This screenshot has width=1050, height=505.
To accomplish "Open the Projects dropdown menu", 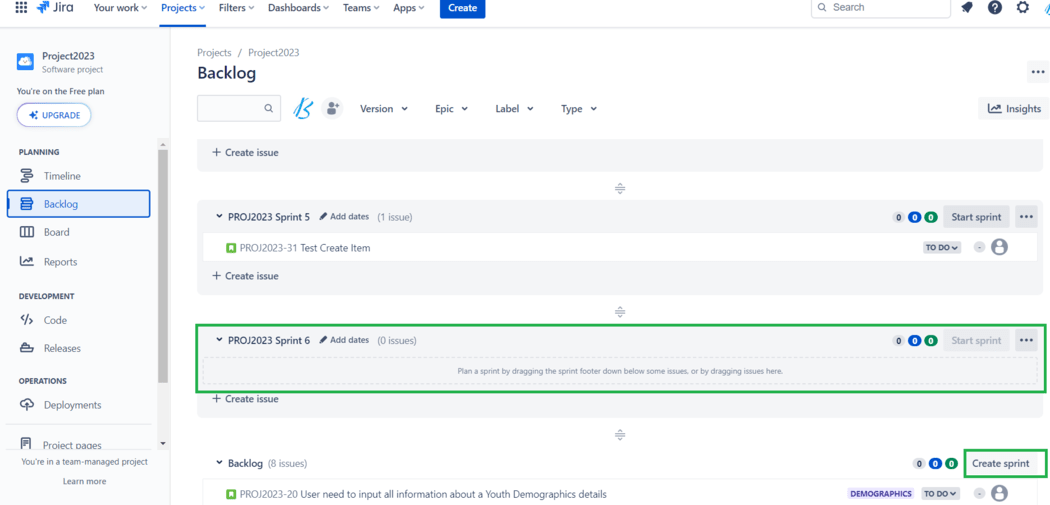I will (x=183, y=8).
